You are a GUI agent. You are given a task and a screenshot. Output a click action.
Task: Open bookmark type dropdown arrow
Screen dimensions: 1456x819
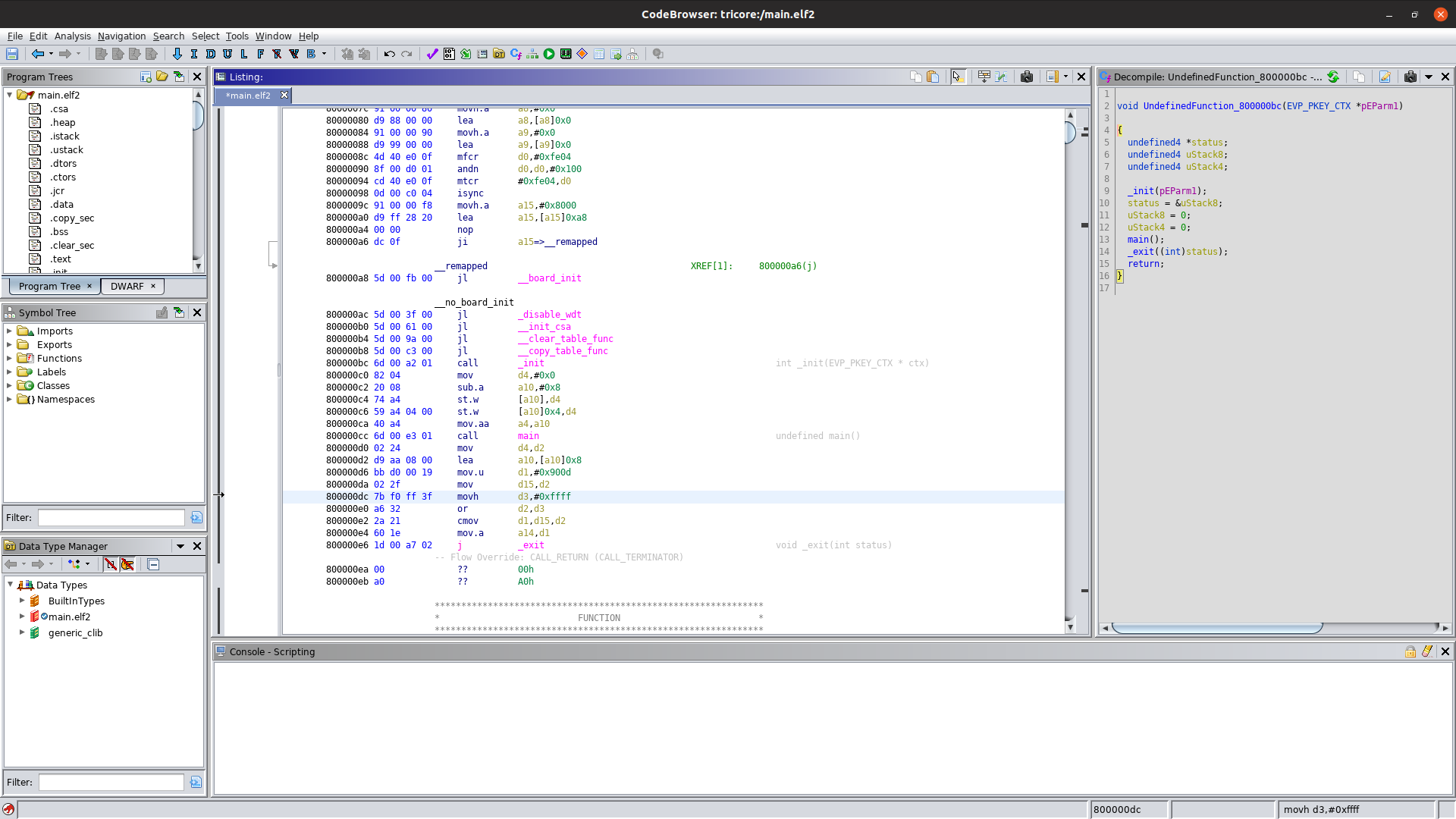(x=324, y=54)
